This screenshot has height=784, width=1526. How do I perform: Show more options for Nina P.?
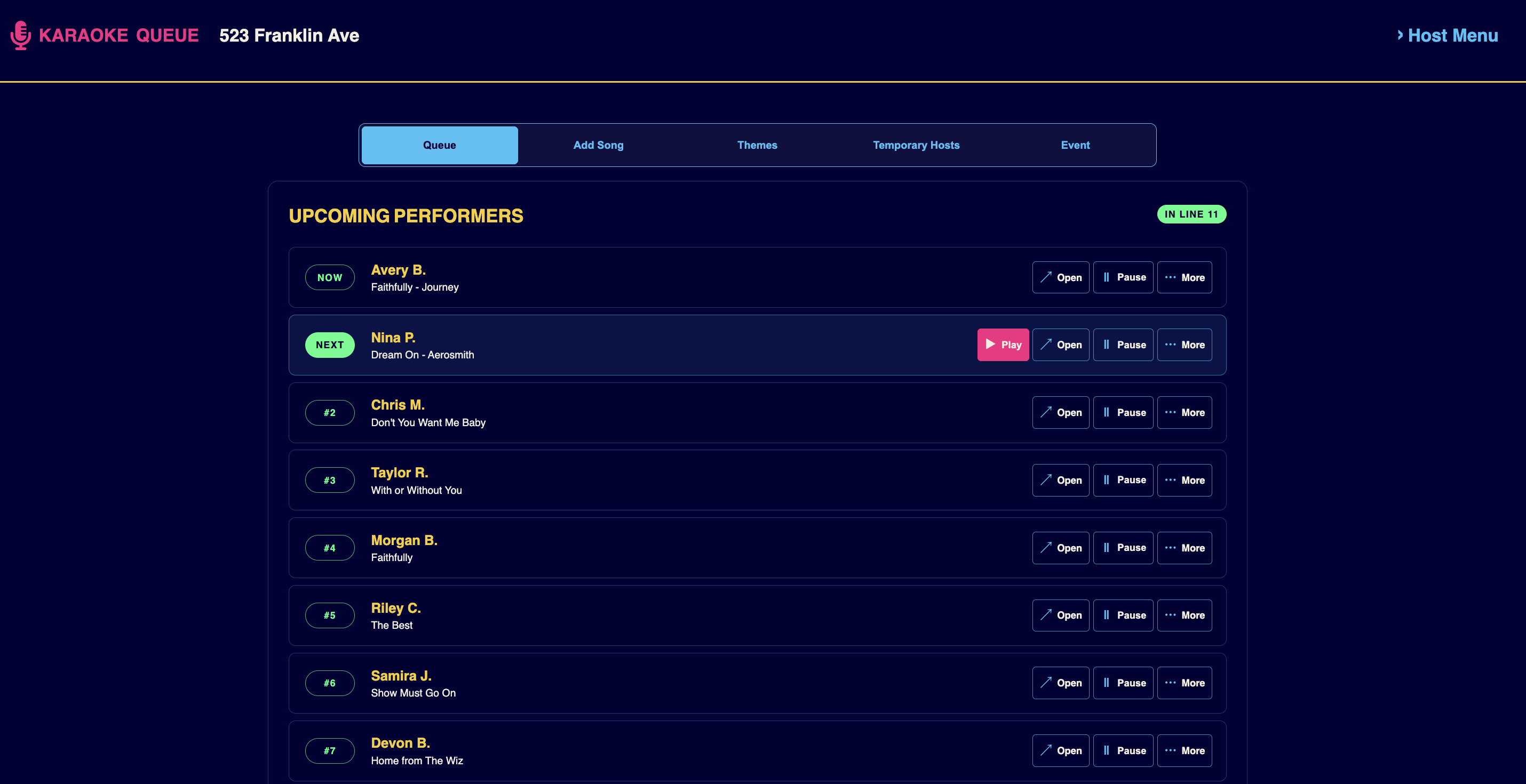[x=1185, y=345]
